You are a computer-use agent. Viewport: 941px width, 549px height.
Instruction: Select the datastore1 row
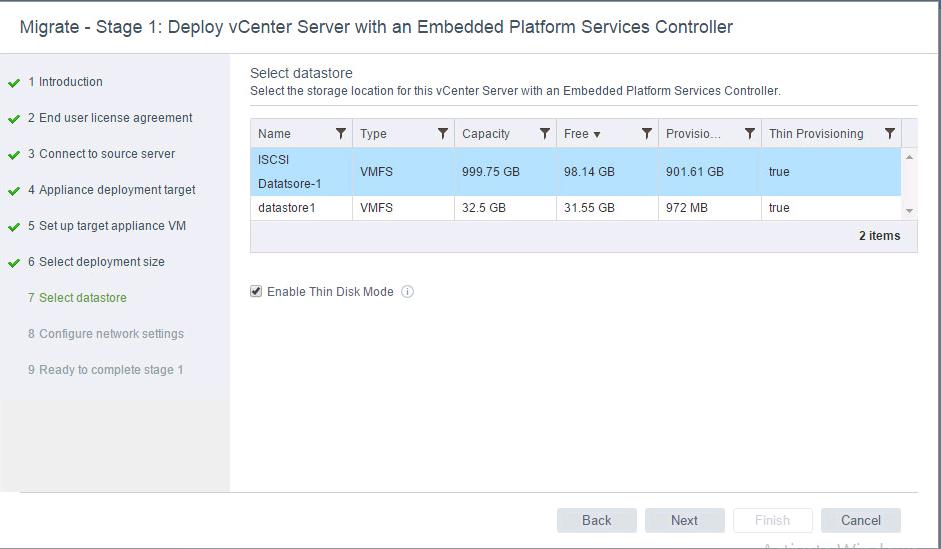pos(576,208)
